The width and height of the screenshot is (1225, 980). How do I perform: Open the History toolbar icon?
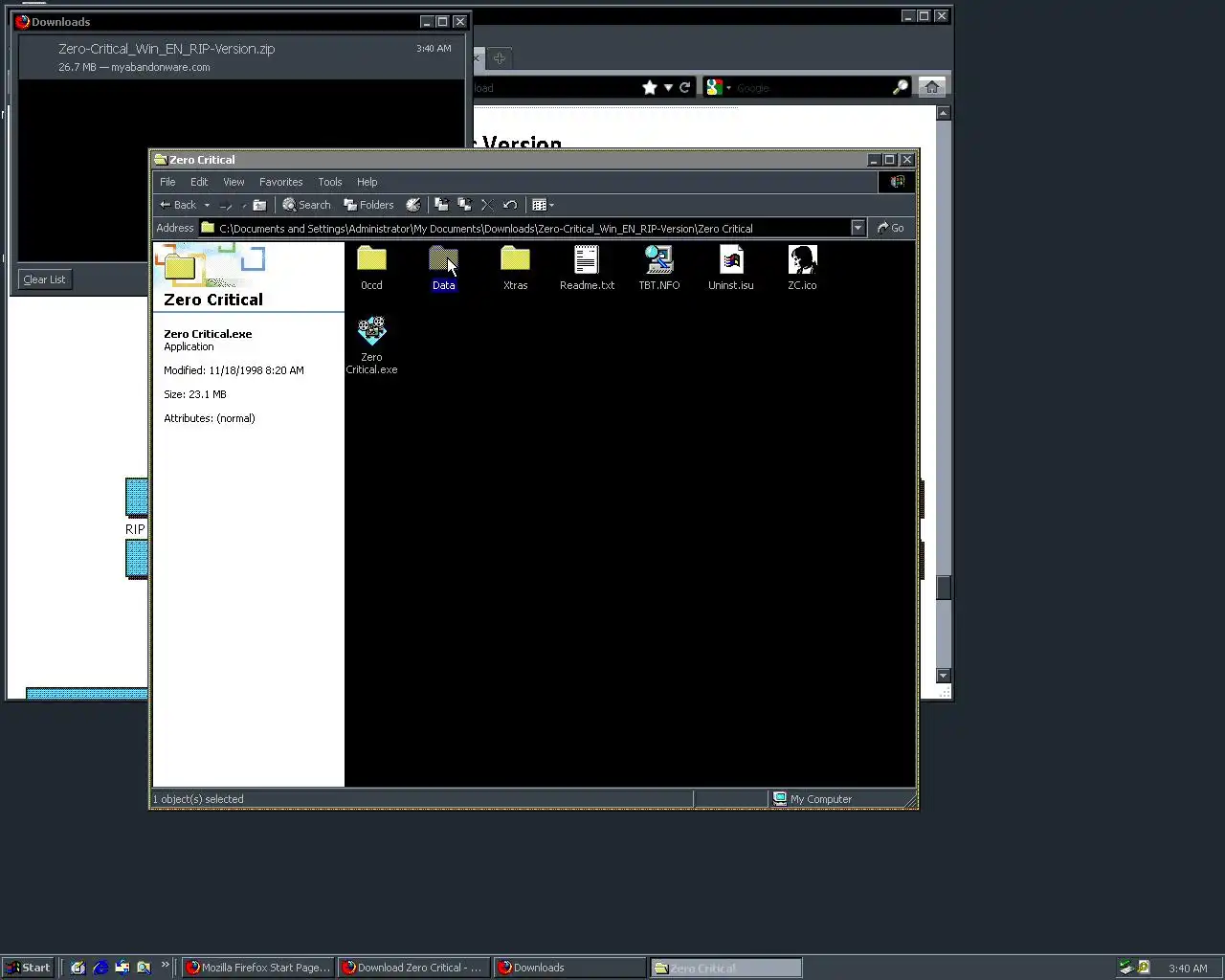coord(413,205)
